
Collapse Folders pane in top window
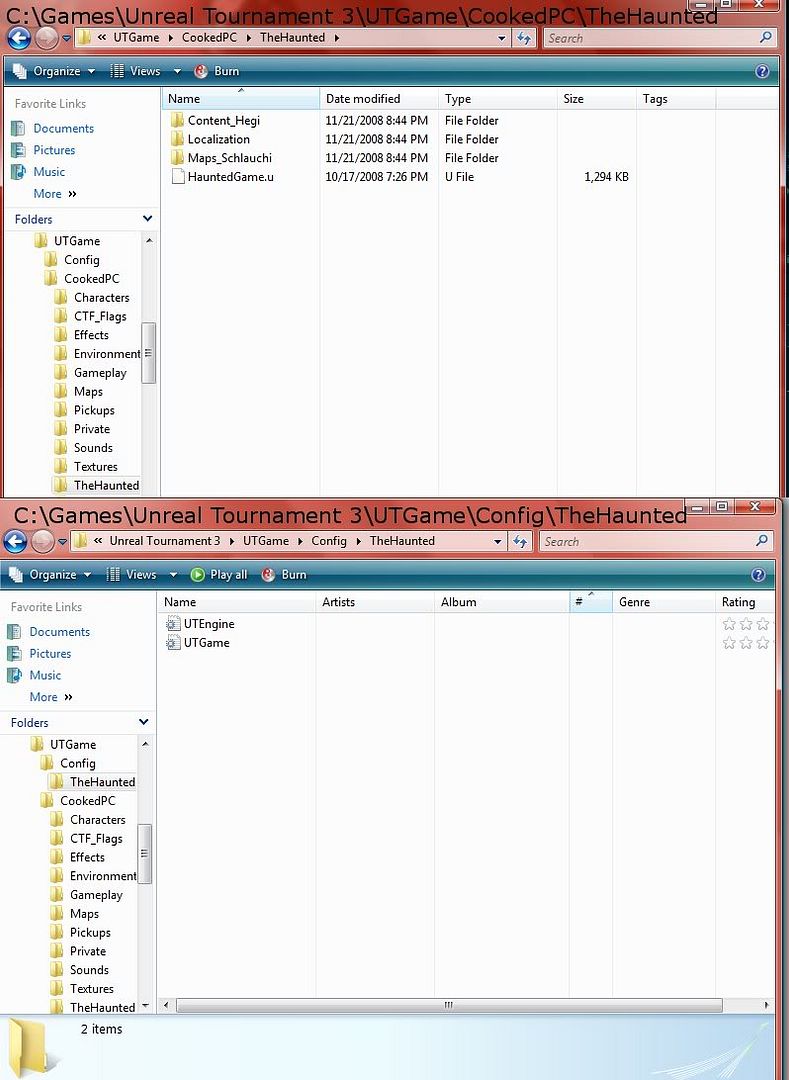click(x=147, y=219)
